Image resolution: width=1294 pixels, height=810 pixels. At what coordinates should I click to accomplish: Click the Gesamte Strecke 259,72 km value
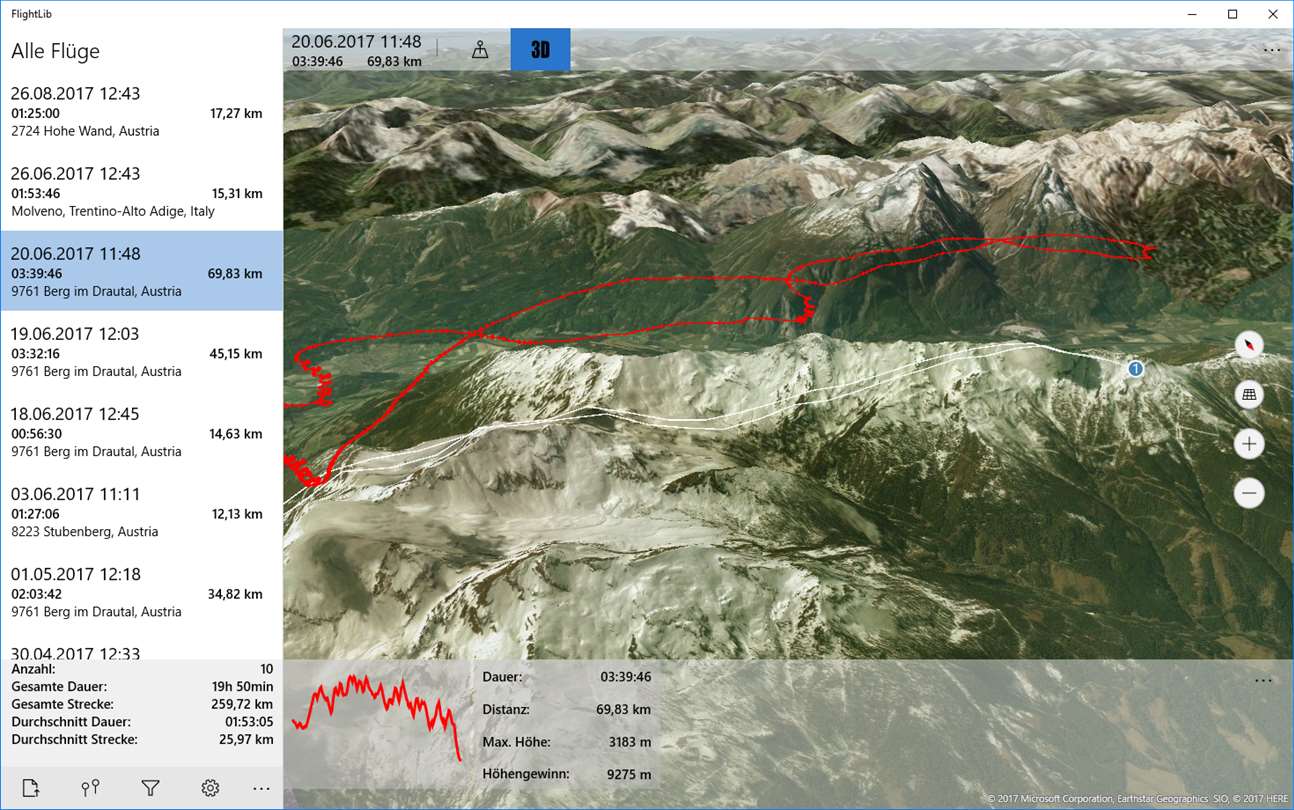tap(241, 704)
